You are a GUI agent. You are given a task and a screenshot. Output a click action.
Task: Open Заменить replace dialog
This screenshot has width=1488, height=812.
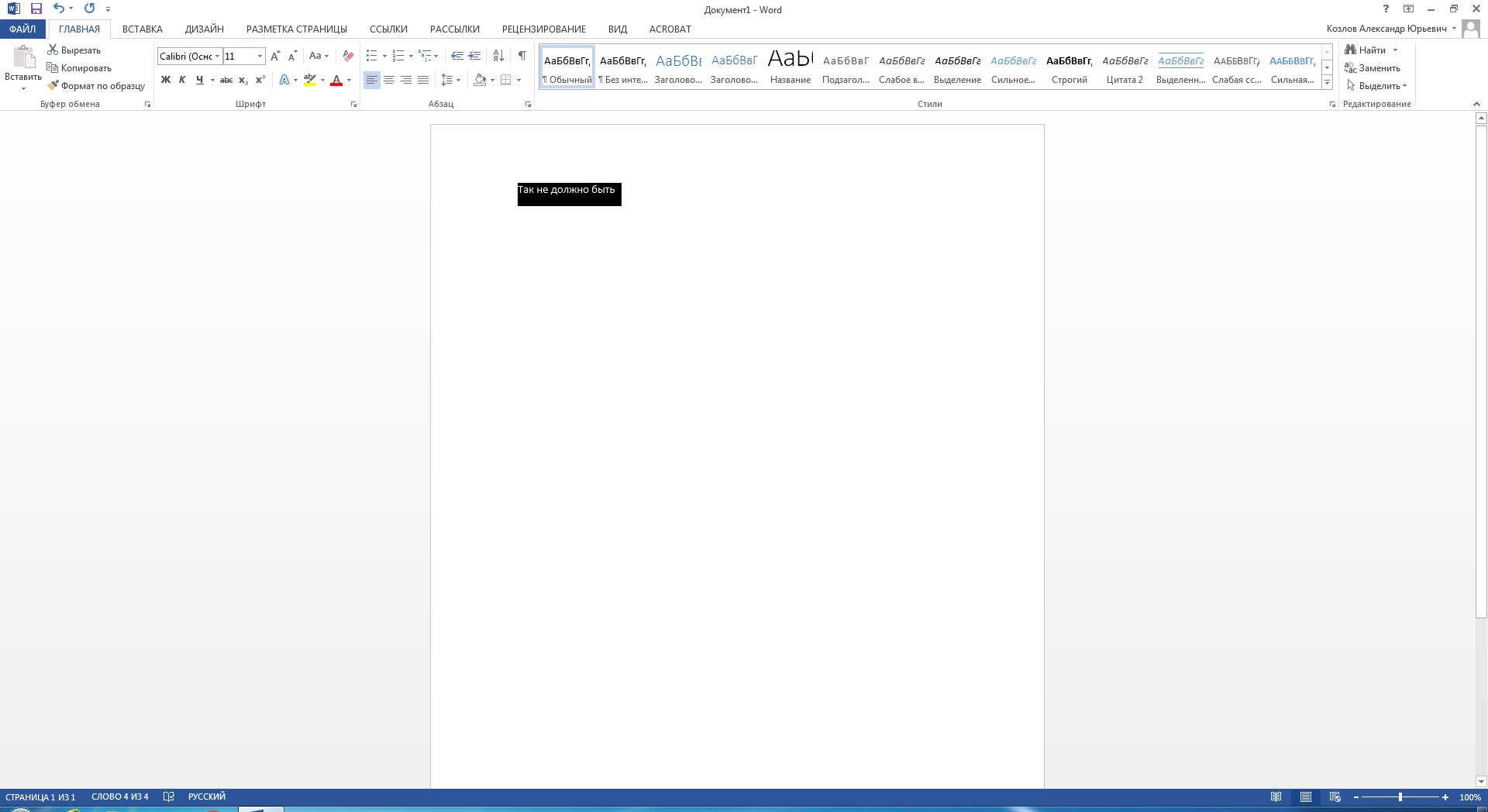pos(1373,68)
